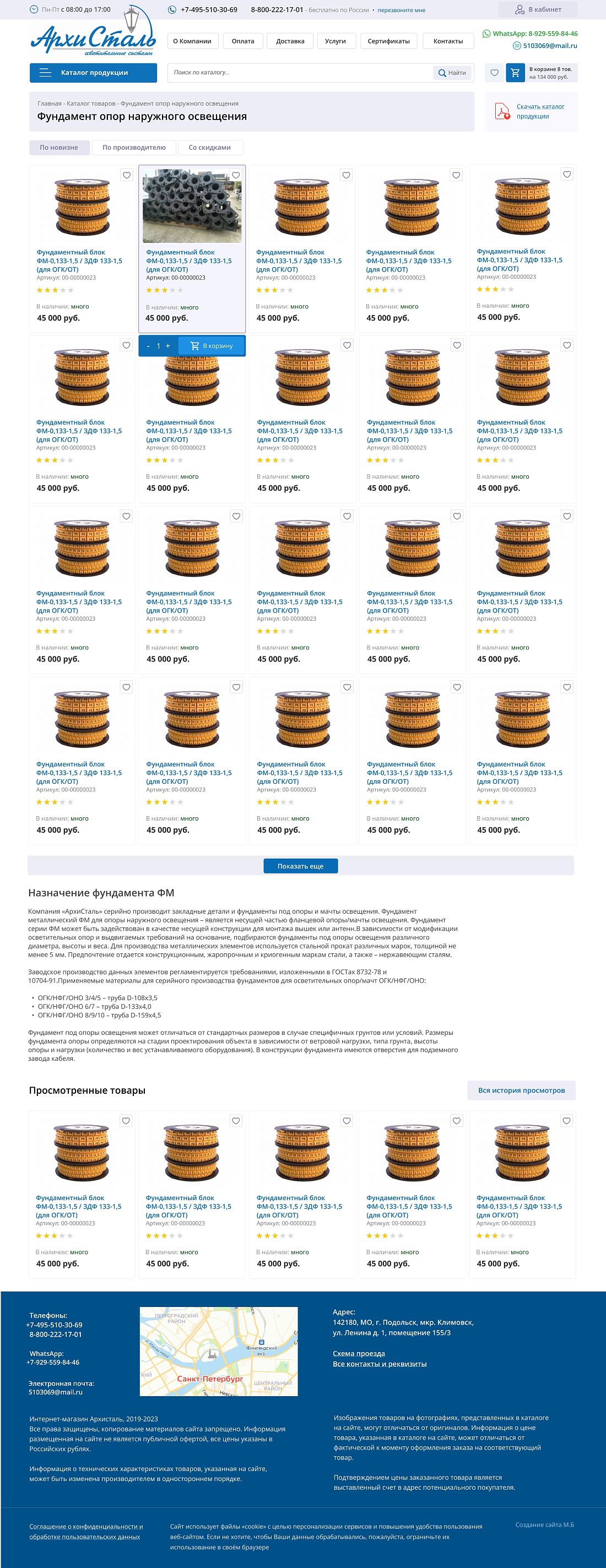Toggle favorite heart on first product card
The image size is (606, 1568).
(127, 175)
